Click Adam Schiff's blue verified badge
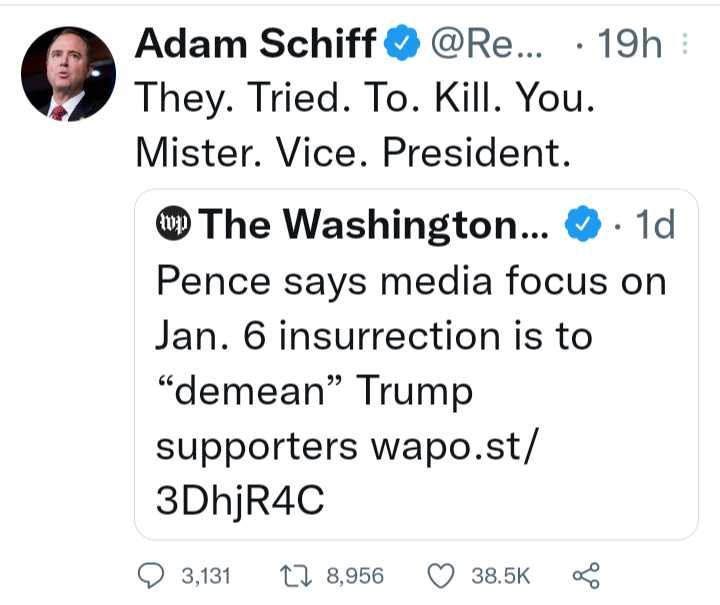 coord(401,44)
